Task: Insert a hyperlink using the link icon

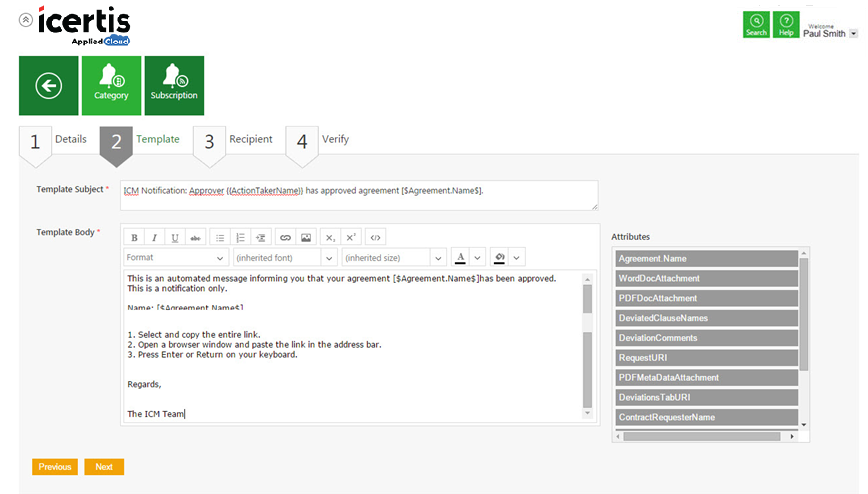Action: tap(285, 237)
